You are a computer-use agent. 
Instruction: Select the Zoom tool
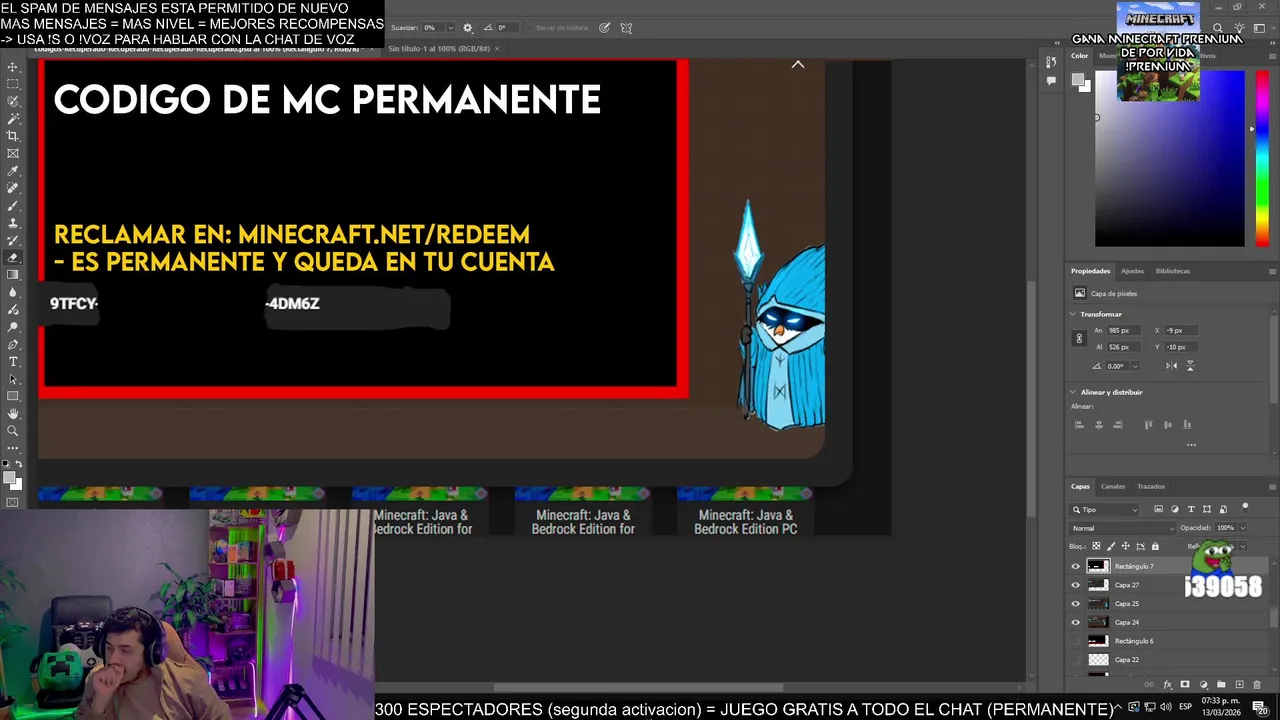click(x=13, y=431)
